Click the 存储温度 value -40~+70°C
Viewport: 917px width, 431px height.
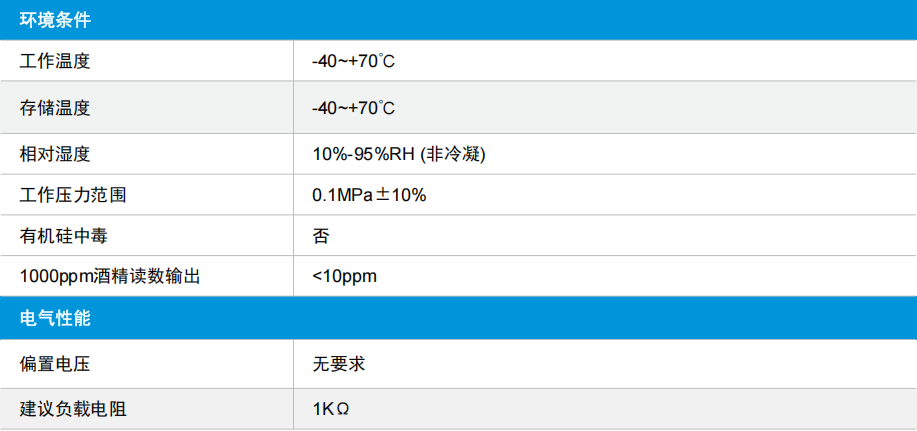(x=354, y=108)
